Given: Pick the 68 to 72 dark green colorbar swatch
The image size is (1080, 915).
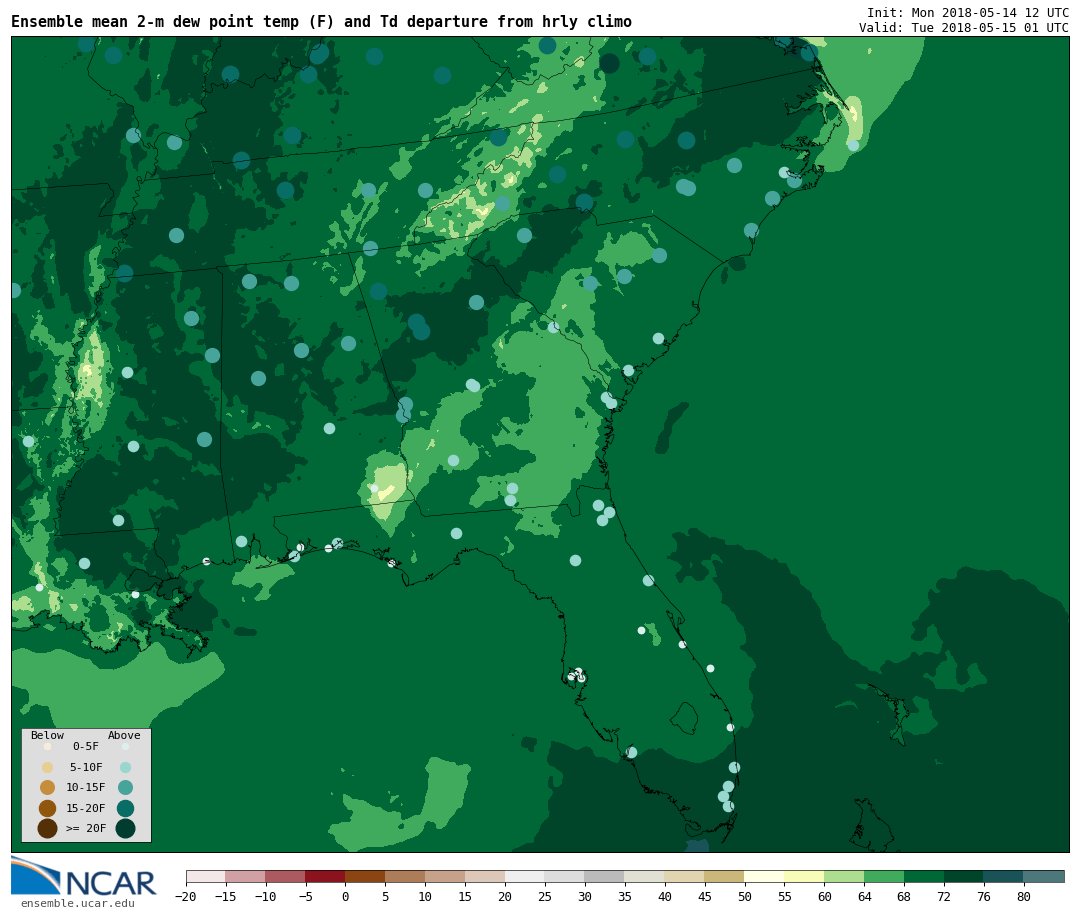Looking at the screenshot, I should 924,876.
